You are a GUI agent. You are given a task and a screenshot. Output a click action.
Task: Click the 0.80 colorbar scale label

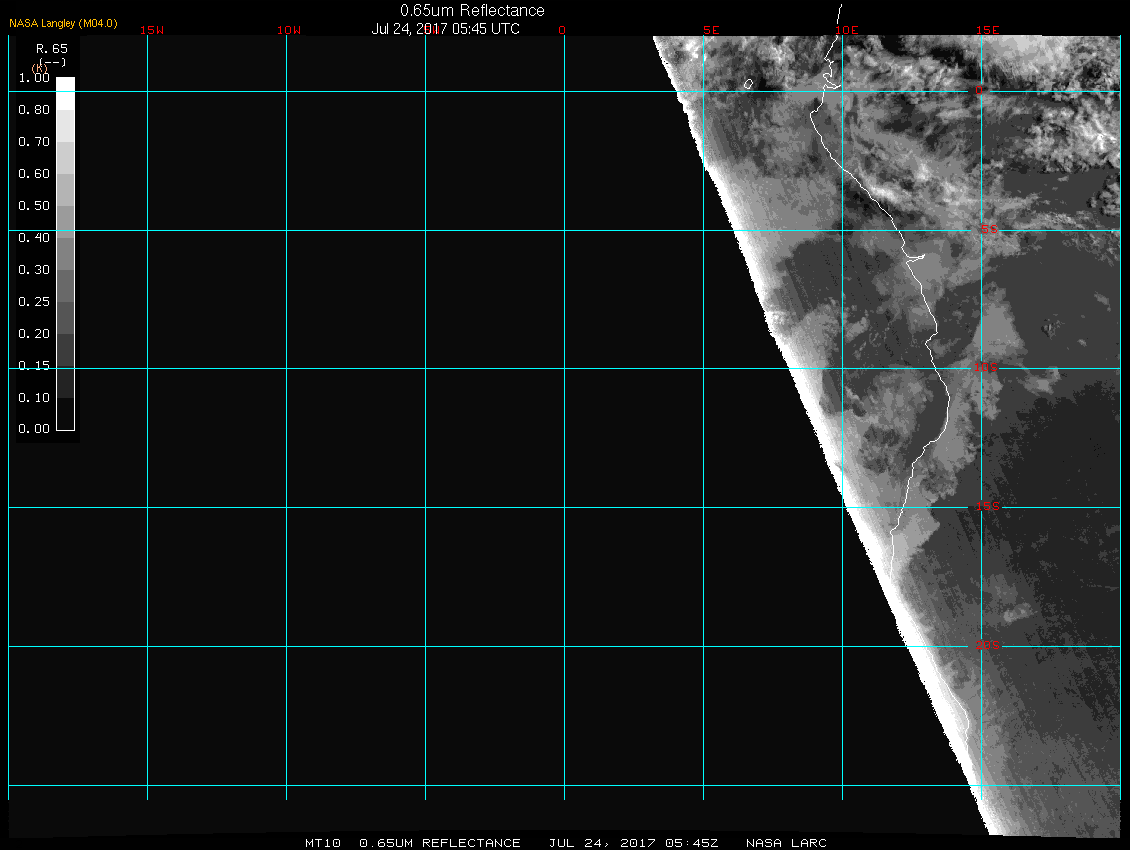pyautogui.click(x=34, y=110)
